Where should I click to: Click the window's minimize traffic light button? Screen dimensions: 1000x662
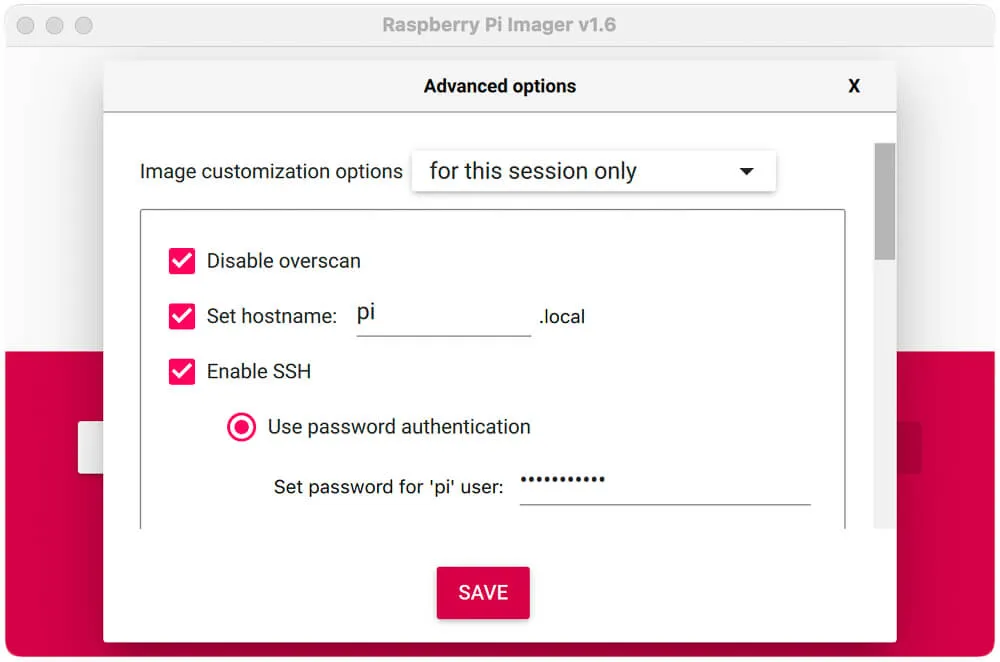55,26
